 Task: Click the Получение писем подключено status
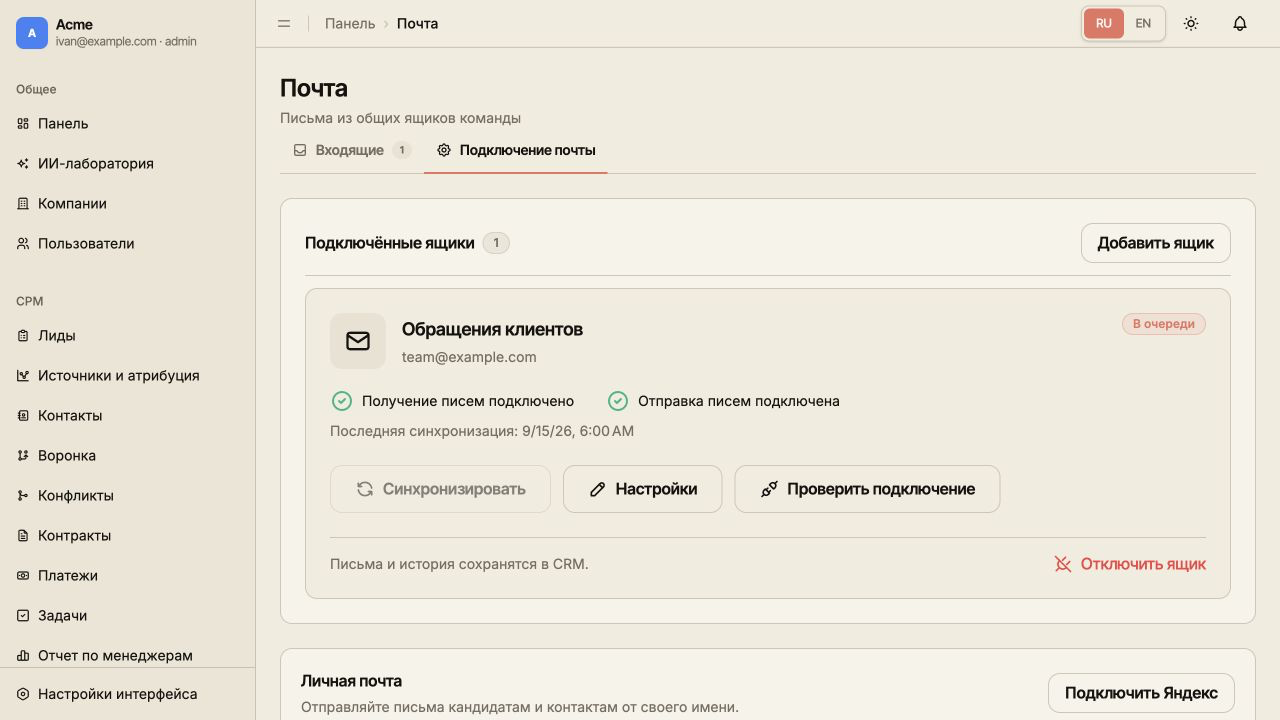click(453, 401)
